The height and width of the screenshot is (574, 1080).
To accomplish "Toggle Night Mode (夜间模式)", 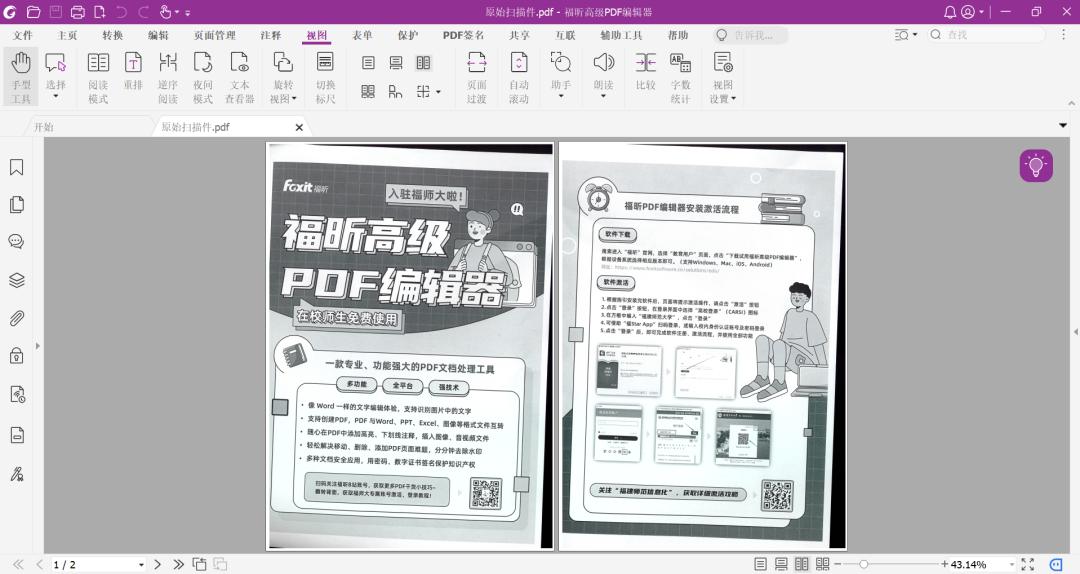I will pyautogui.click(x=202, y=76).
